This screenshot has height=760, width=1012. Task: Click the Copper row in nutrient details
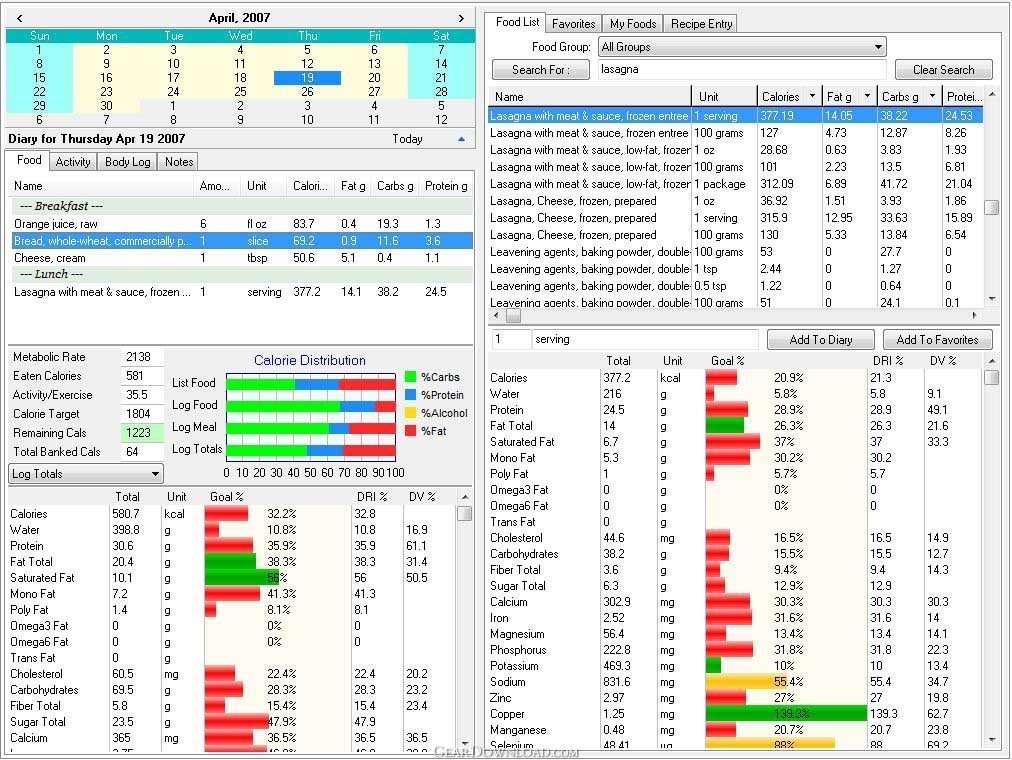point(736,714)
